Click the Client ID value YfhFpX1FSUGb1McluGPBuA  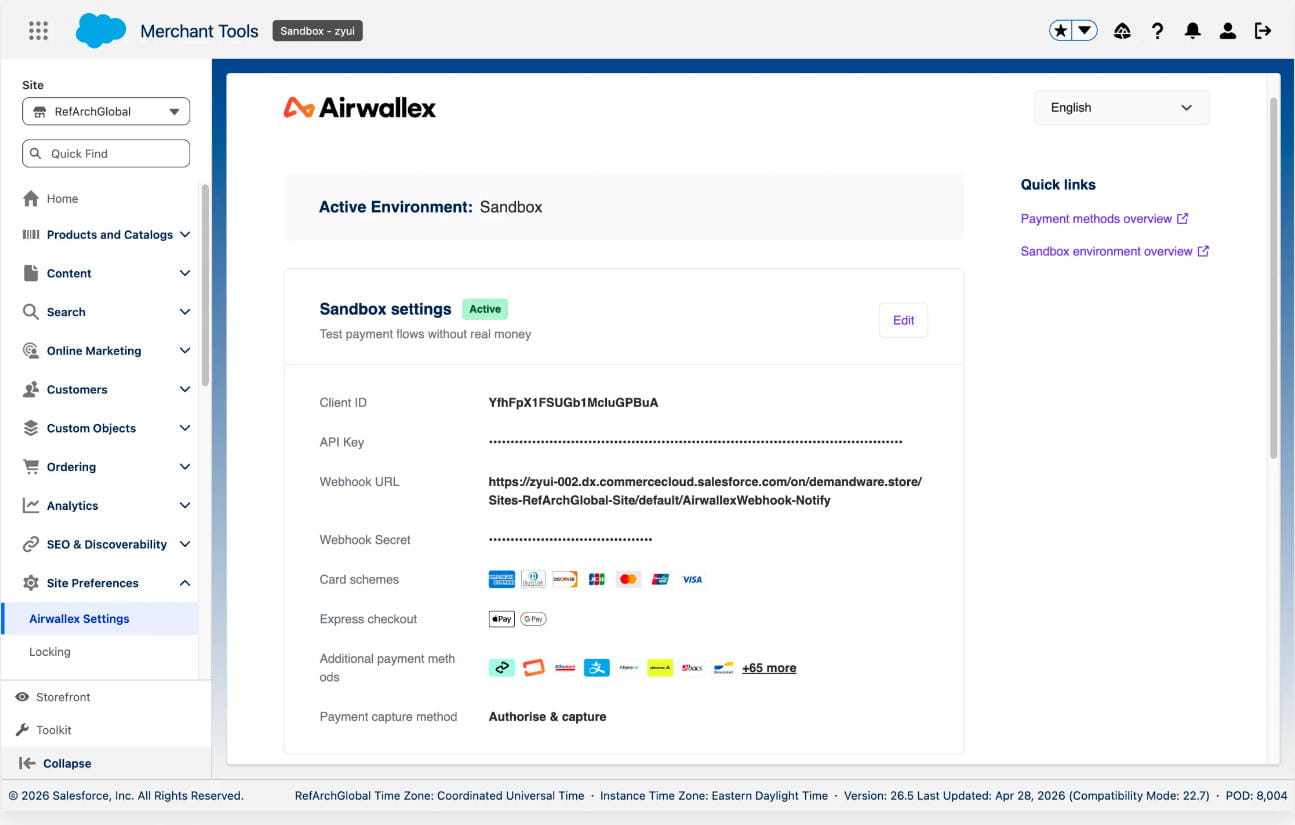(573, 403)
